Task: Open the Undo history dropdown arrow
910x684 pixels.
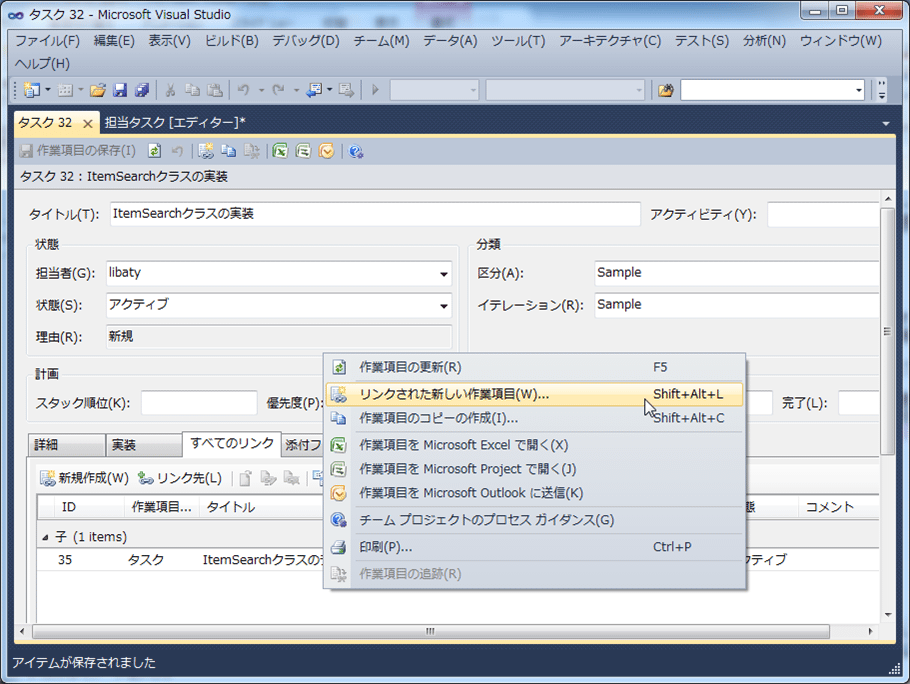Action: point(261,90)
